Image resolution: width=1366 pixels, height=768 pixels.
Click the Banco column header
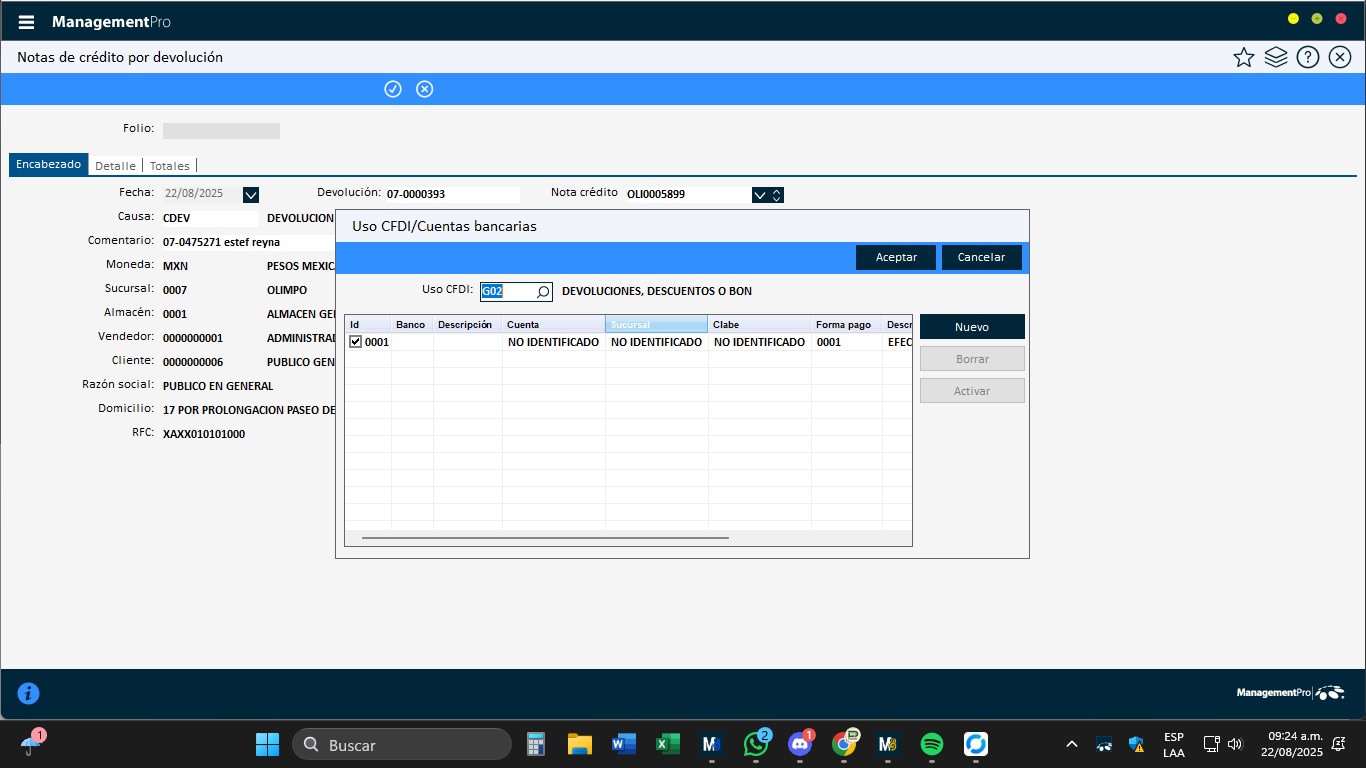click(412, 325)
